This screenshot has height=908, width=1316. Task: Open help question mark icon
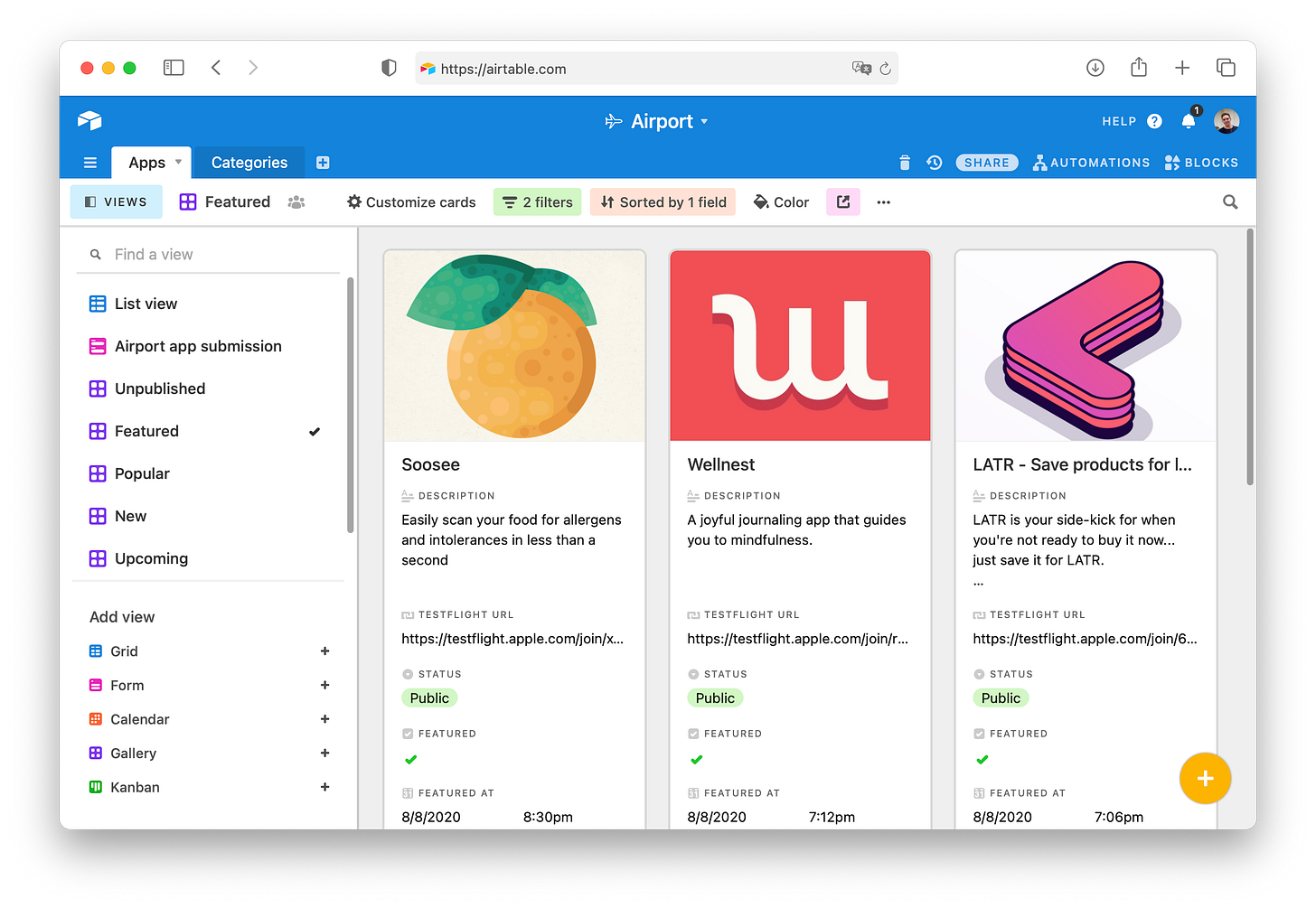coord(1154,121)
